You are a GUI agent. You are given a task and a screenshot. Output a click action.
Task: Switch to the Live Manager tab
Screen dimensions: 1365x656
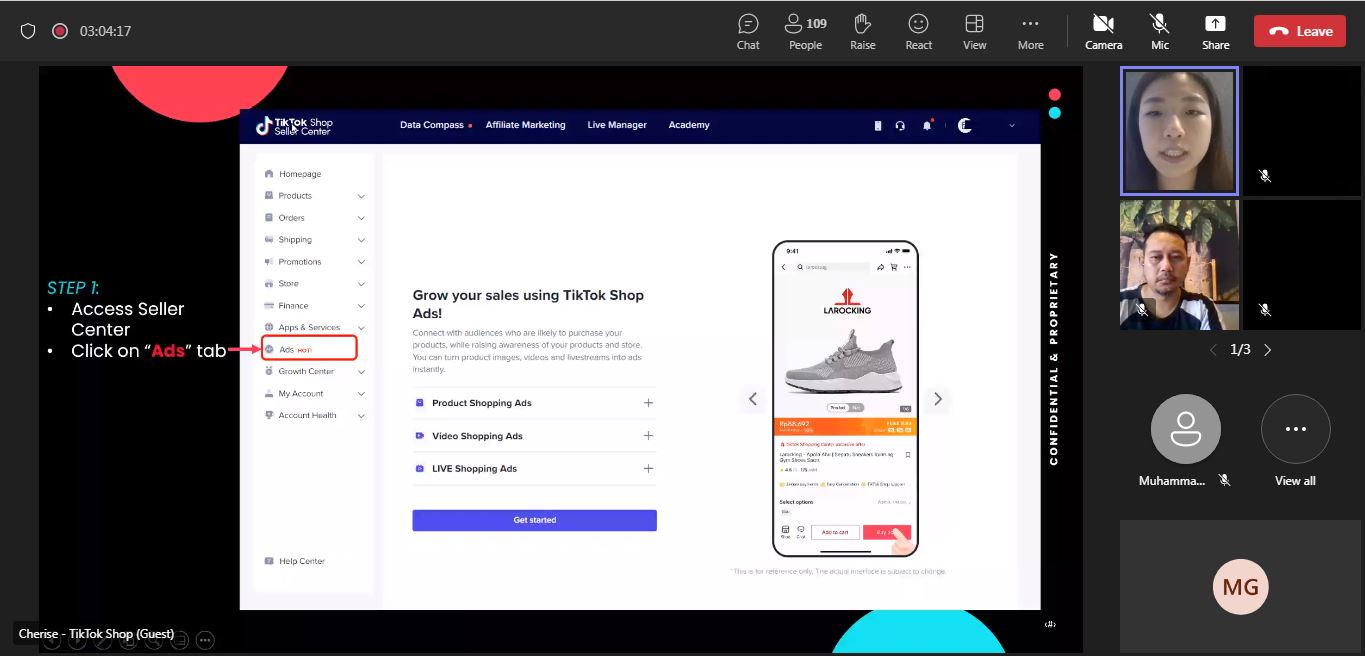coord(617,125)
